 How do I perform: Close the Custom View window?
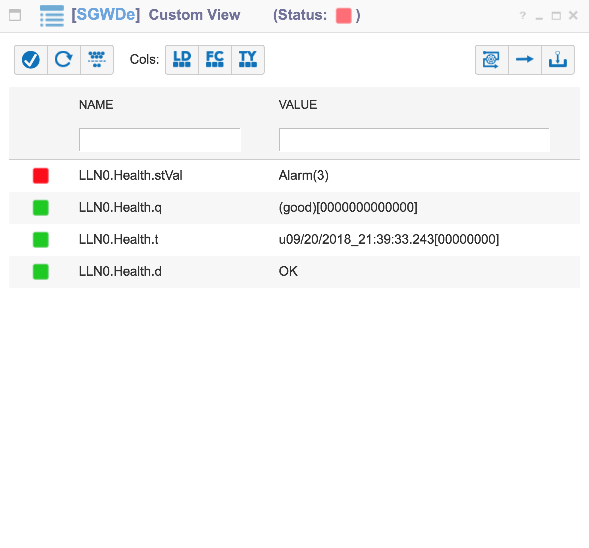(x=573, y=15)
